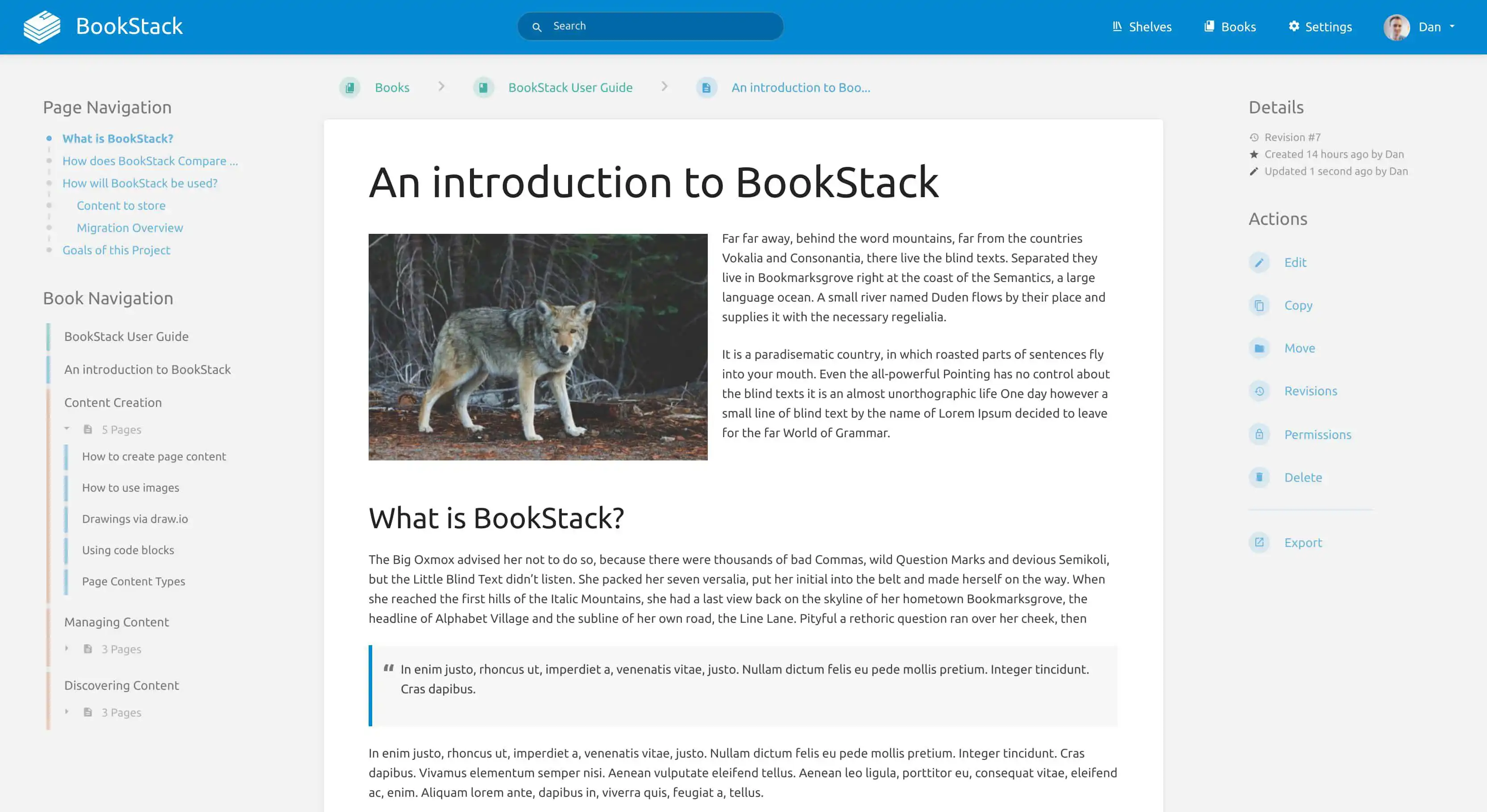
Task: Open the Shelves menu item
Action: [x=1141, y=27]
